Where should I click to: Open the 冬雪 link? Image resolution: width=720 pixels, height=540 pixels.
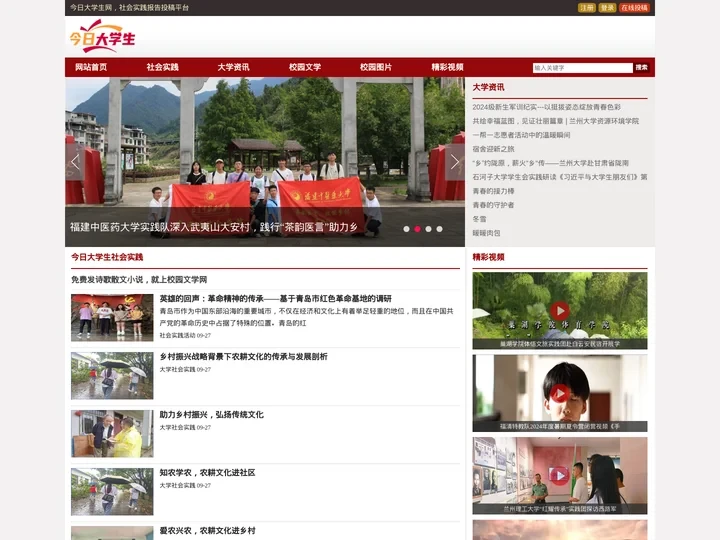pos(479,219)
